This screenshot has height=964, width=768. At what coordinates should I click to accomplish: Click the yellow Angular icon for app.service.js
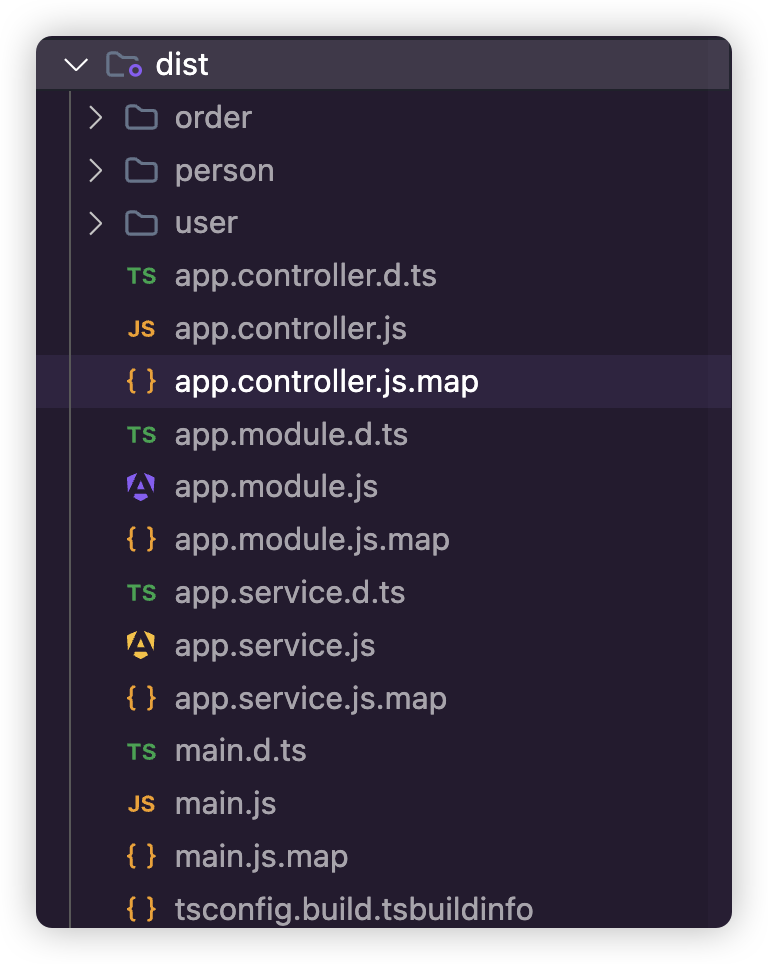pos(141,645)
